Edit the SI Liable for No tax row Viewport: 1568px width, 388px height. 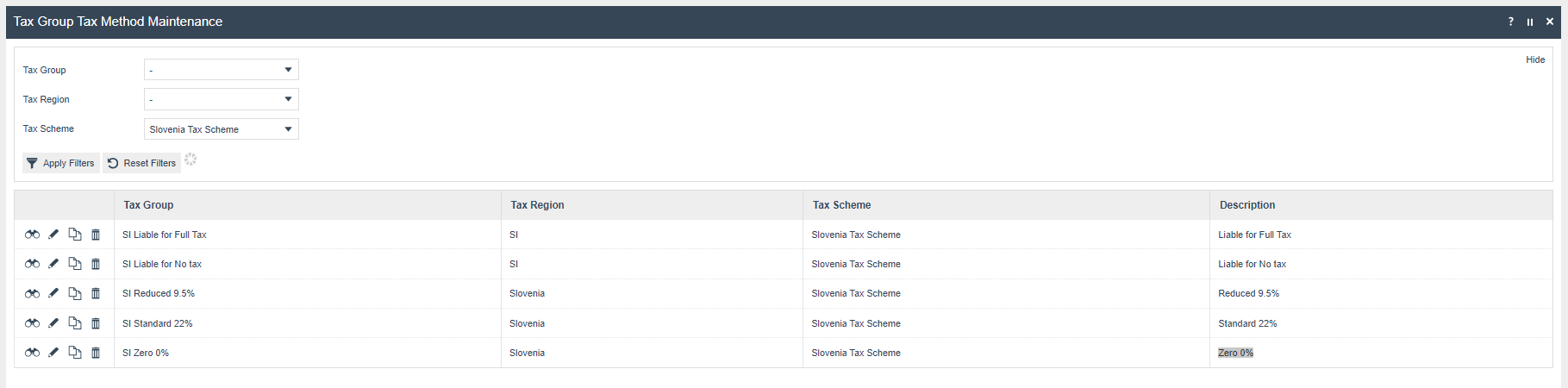[53, 264]
